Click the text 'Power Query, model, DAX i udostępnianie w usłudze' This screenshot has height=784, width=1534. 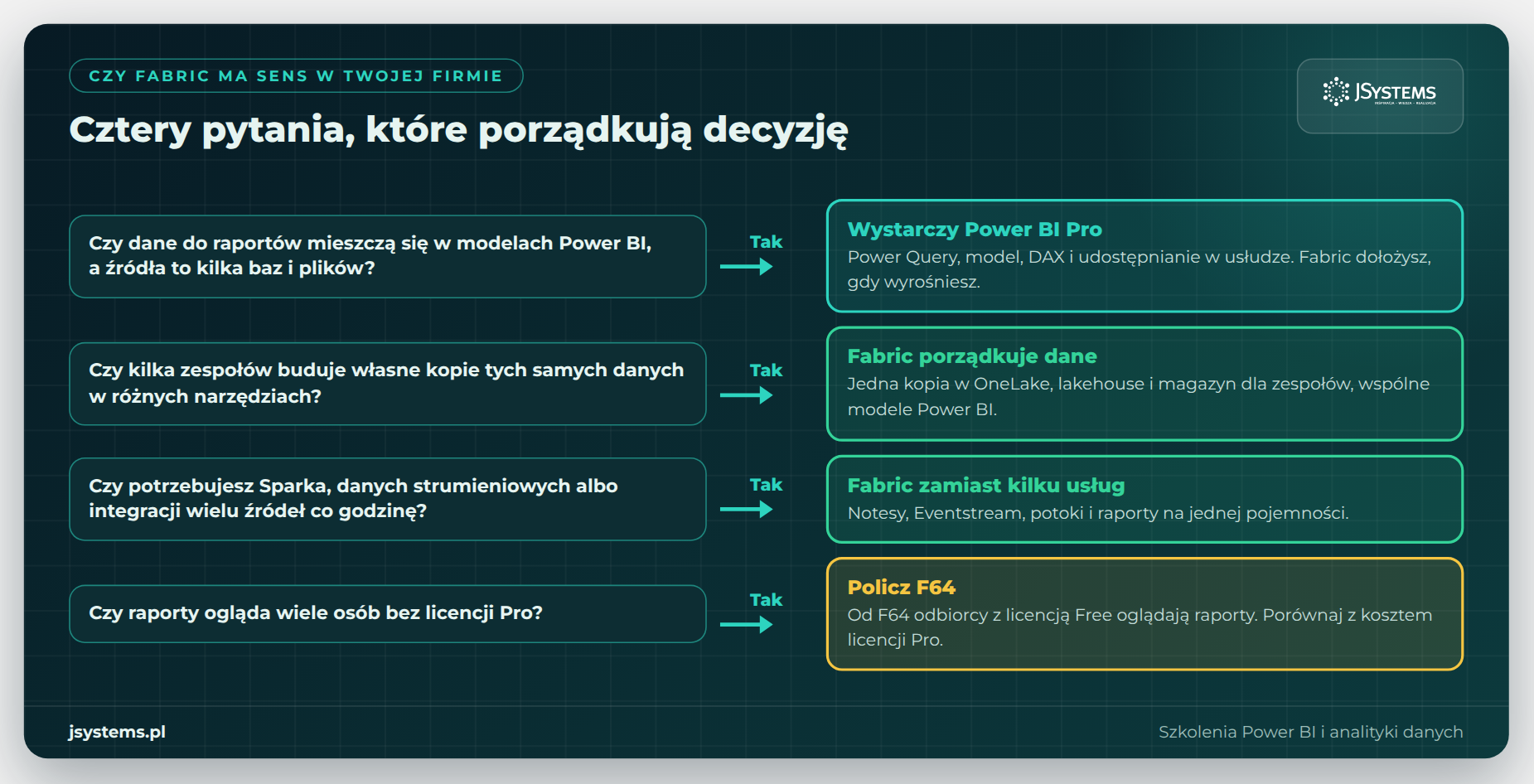pyautogui.click(x=1070, y=257)
